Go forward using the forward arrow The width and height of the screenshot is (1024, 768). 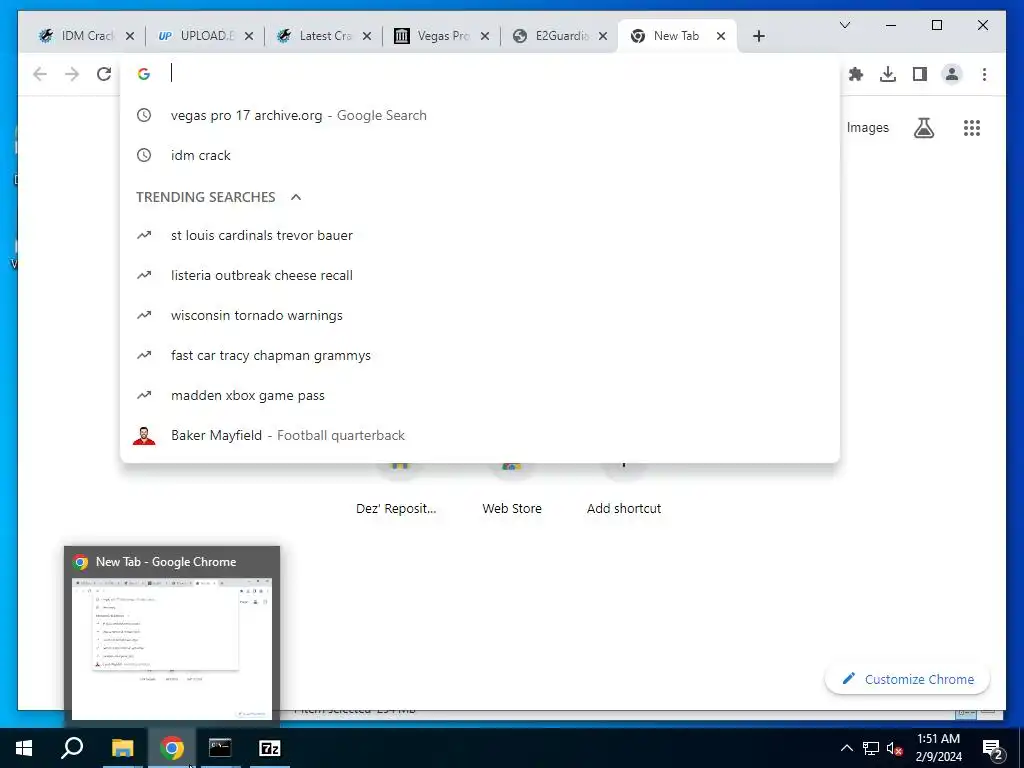[72, 74]
